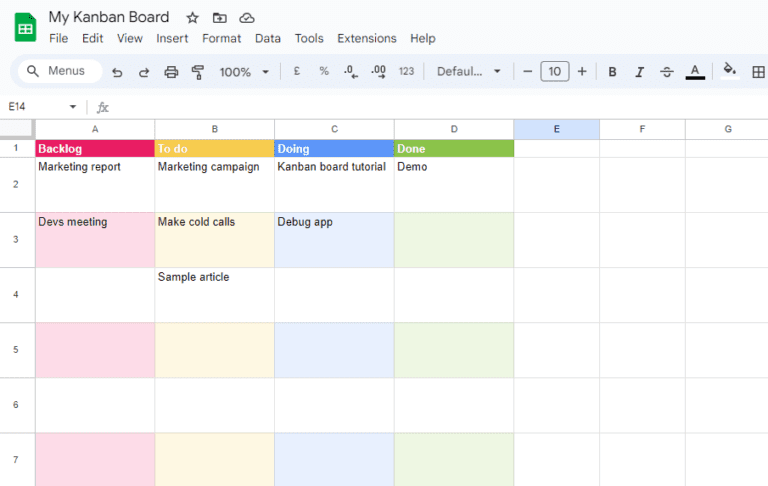Format as percent
The height and width of the screenshot is (486, 768).
pyautogui.click(x=324, y=72)
